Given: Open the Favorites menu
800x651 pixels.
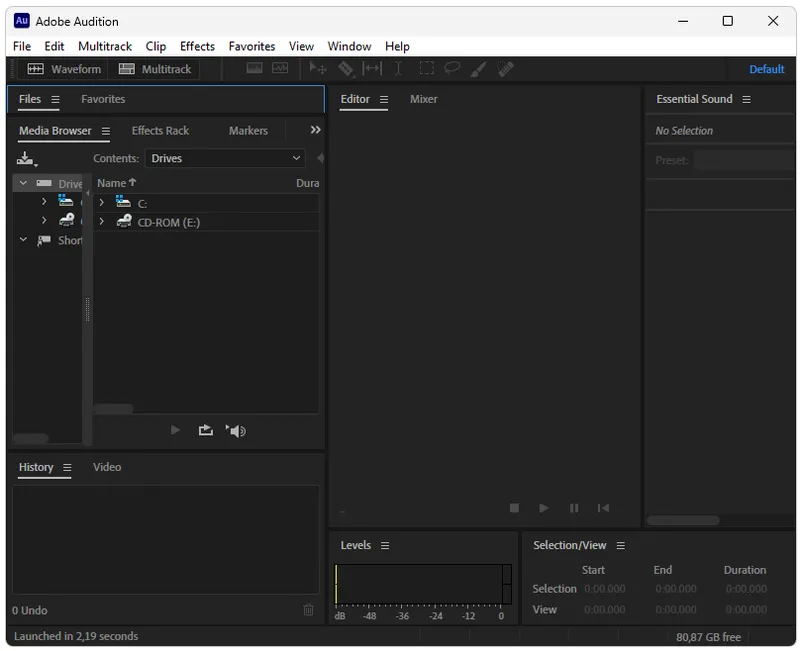Looking at the screenshot, I should 252,46.
